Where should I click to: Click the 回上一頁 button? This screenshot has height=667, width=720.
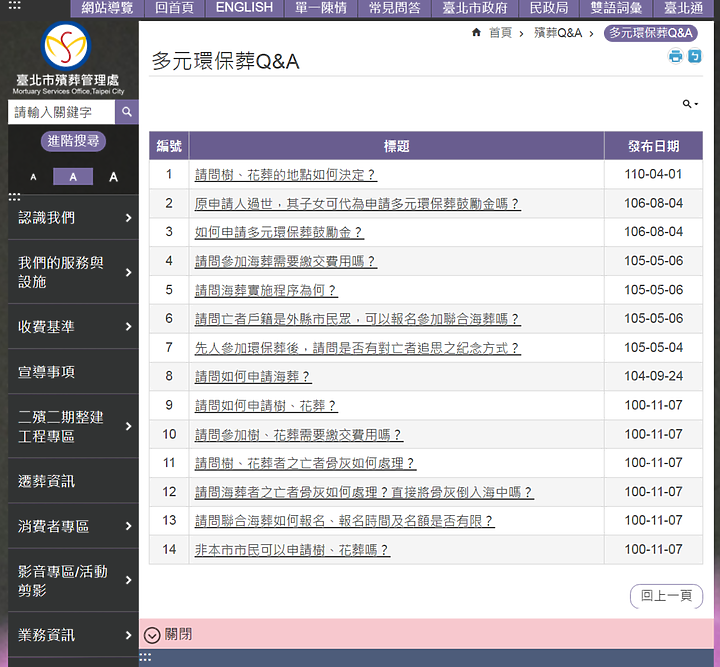(666, 596)
